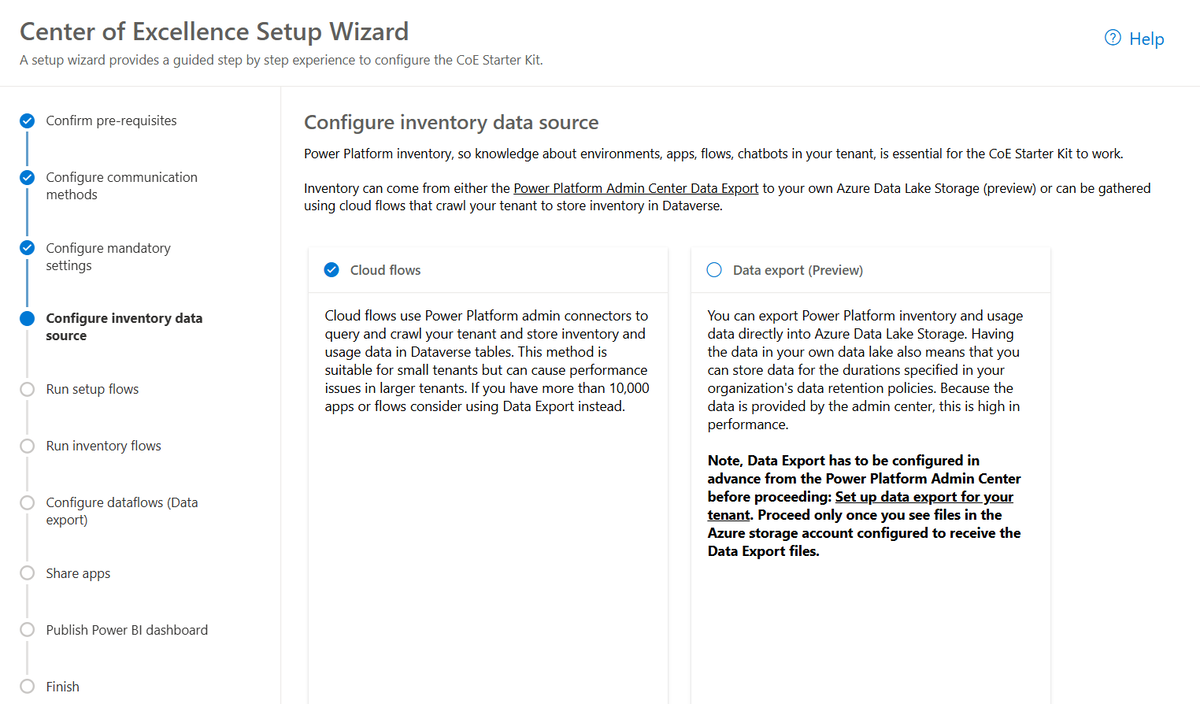Jump to the Finish step

(62, 687)
